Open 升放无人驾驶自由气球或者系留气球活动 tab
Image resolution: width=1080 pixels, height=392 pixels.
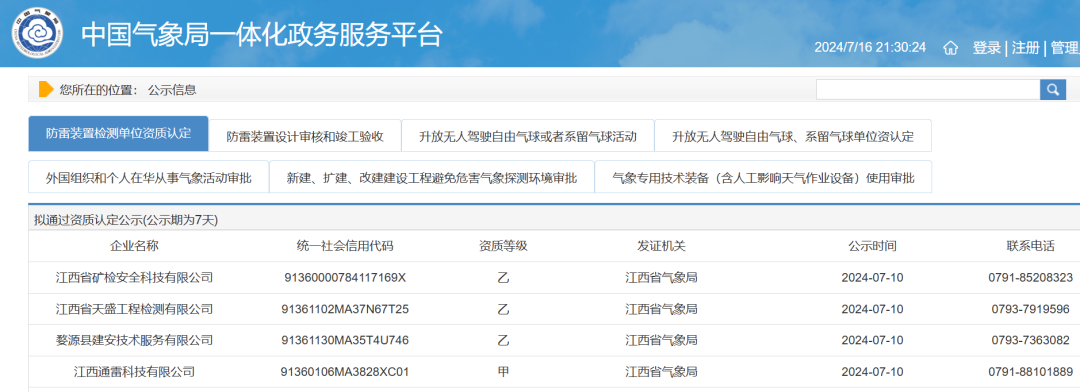[528, 136]
